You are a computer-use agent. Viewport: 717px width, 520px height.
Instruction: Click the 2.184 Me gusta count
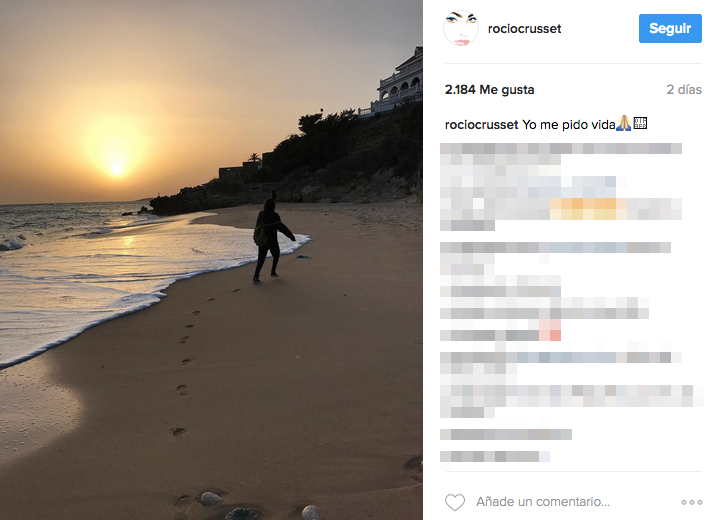[489, 90]
